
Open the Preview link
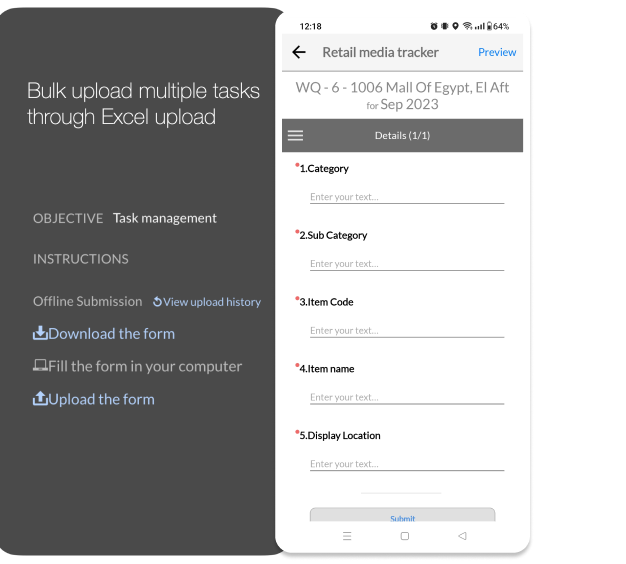click(497, 52)
